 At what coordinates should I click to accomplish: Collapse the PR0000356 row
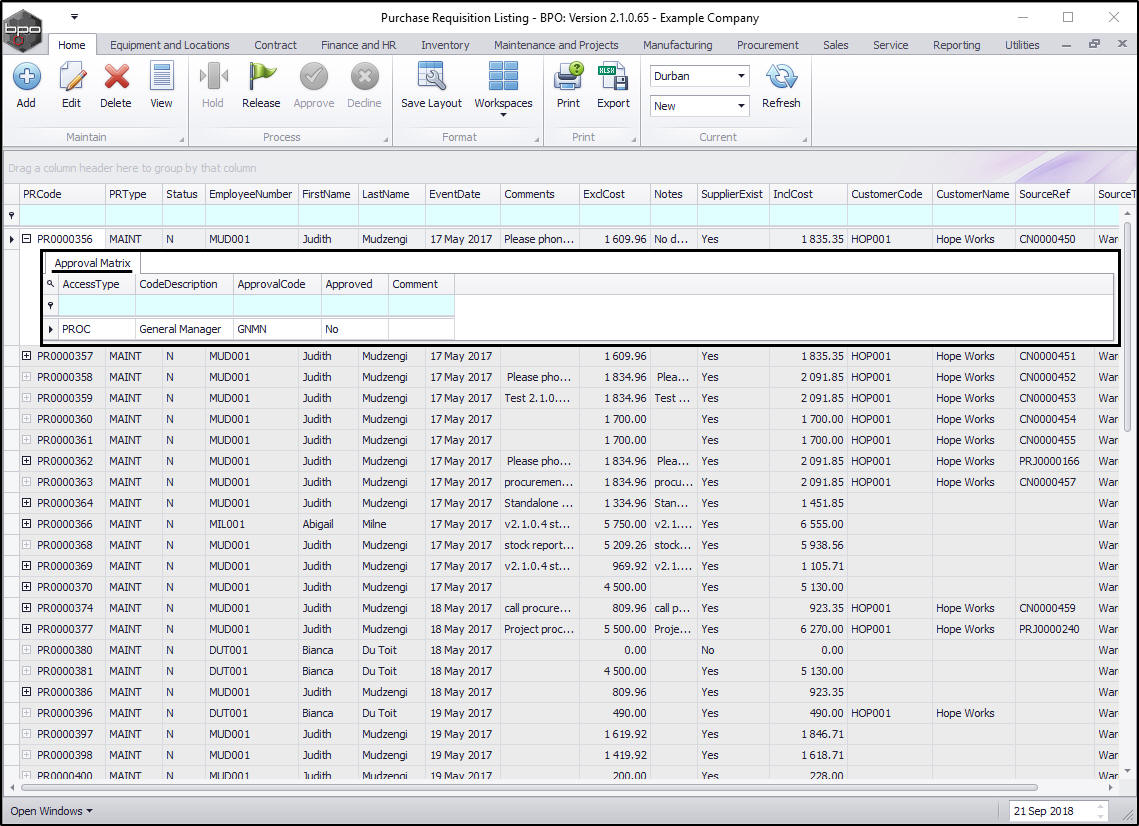tap(27, 239)
